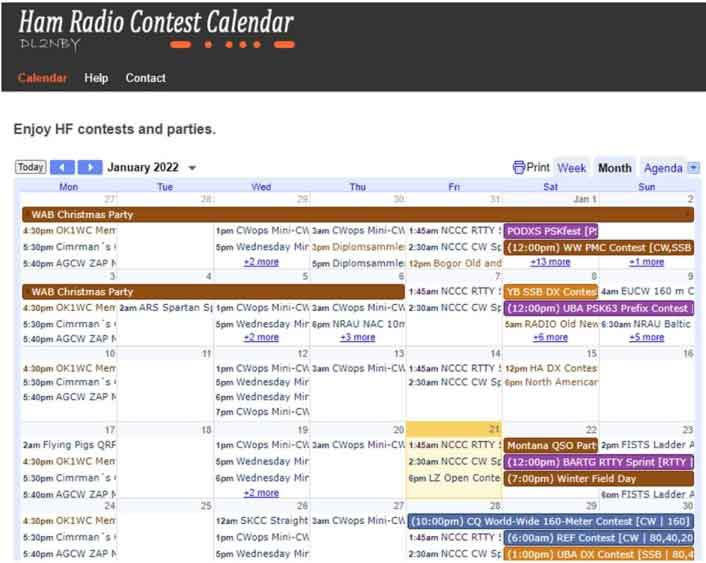Go to previous month with left arrow
This screenshot has width=706, height=563.
[62, 168]
